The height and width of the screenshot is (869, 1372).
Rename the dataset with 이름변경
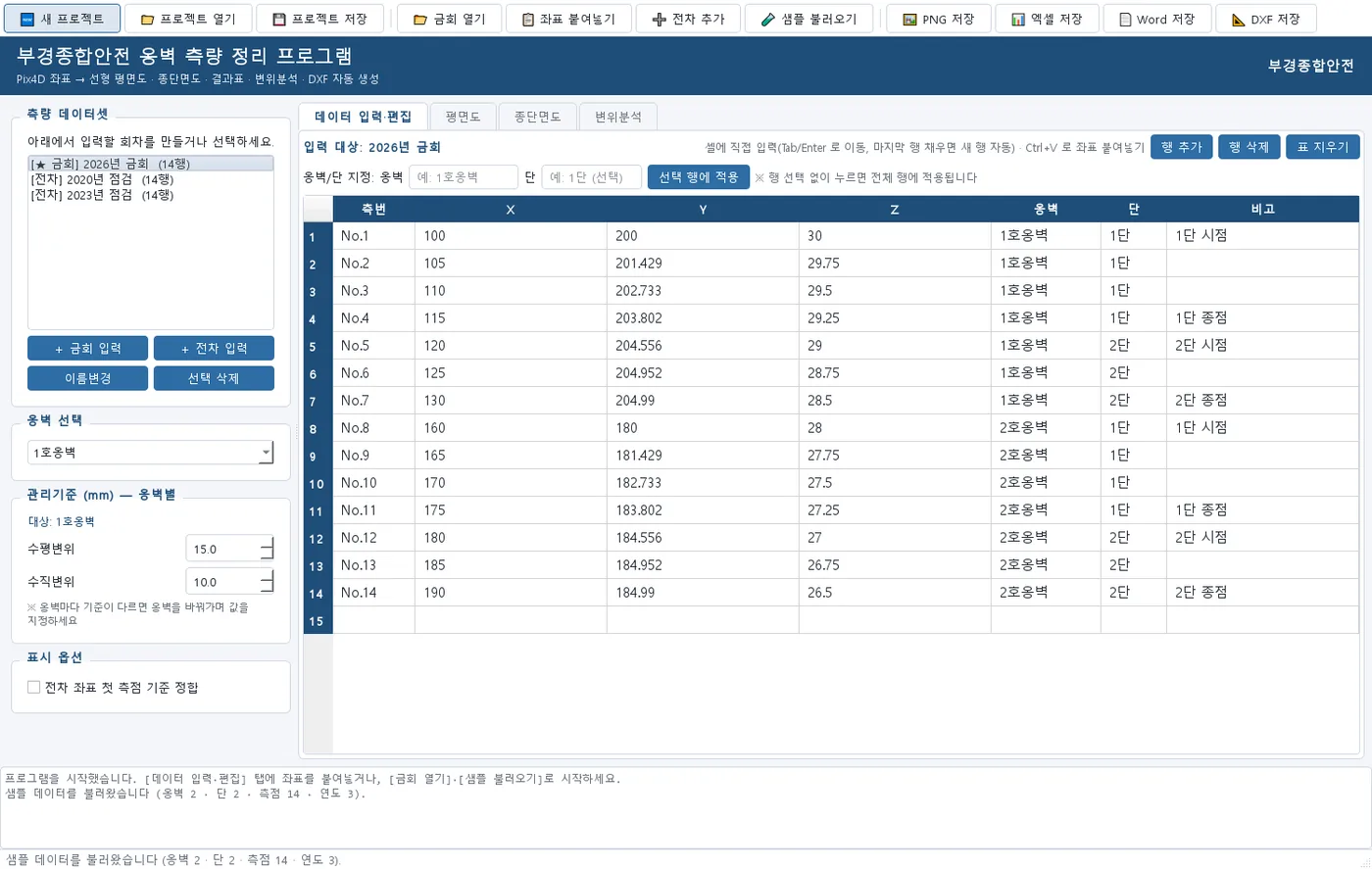[88, 378]
